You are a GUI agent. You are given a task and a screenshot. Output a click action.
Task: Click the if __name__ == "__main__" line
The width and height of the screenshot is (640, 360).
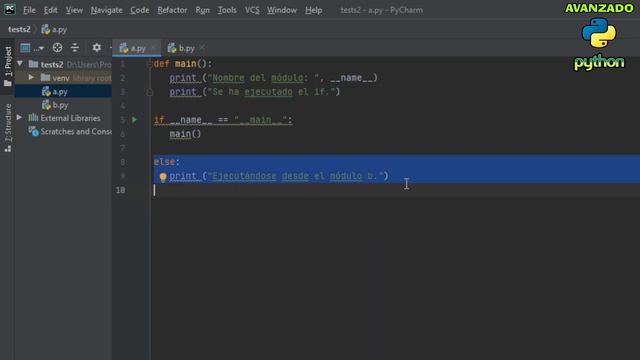tap(223, 120)
